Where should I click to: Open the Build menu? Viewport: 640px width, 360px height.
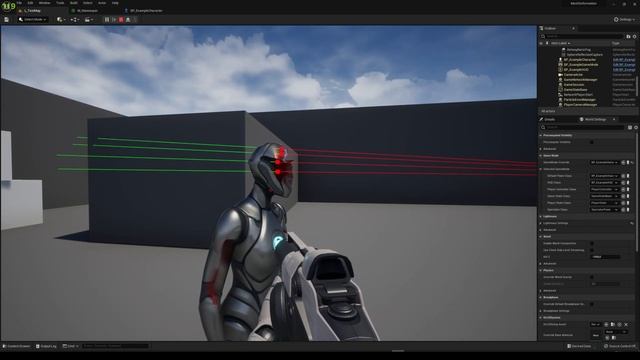tap(73, 3)
